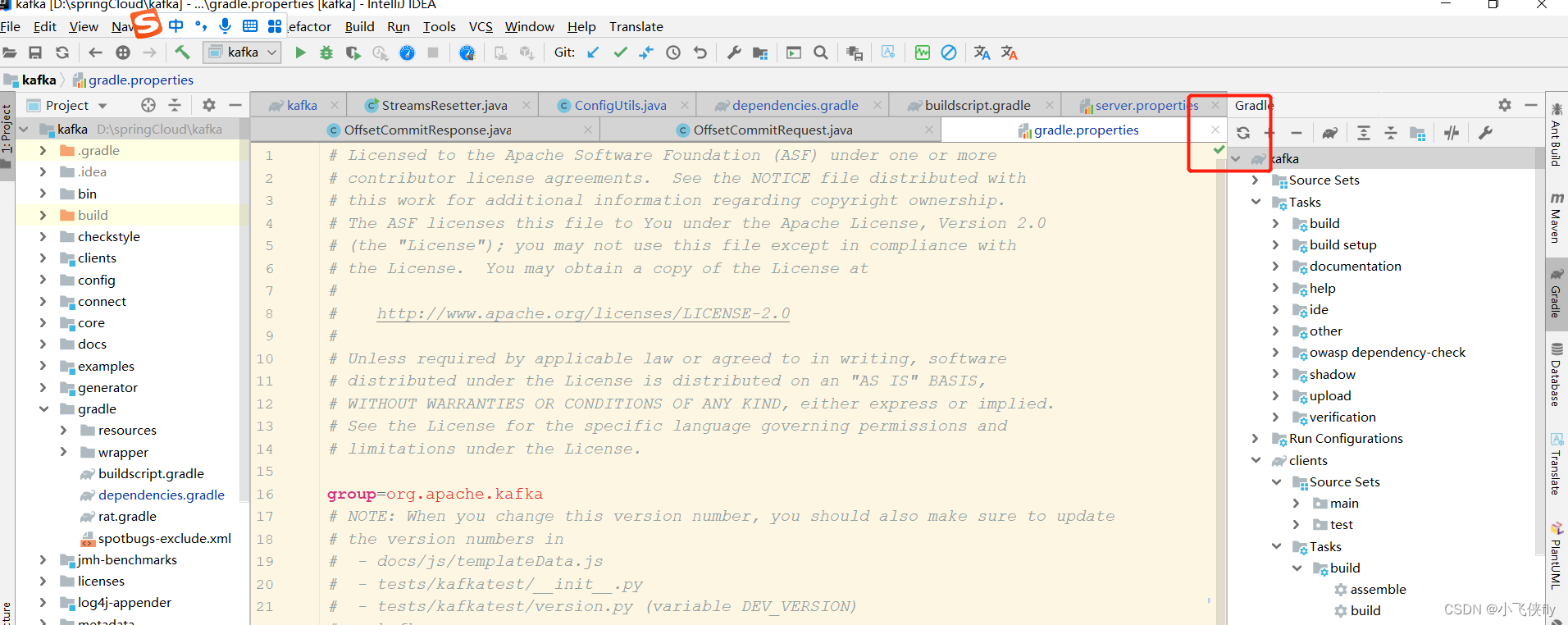Select dependencies.gradle in project tree
Viewport: 1568px width, 625px height.
161,495
